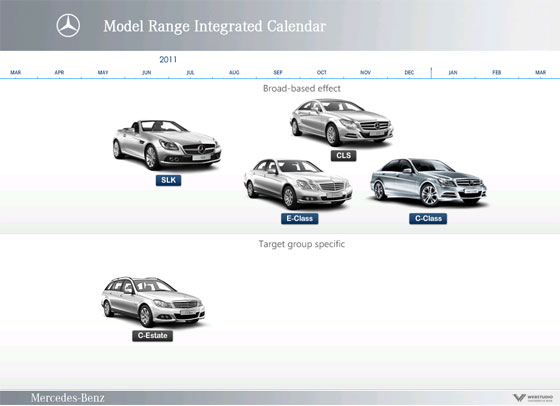Click the first MAR month on timeline
Image resolution: width=560 pixels, height=406 pixels.
pyautogui.click(x=15, y=72)
